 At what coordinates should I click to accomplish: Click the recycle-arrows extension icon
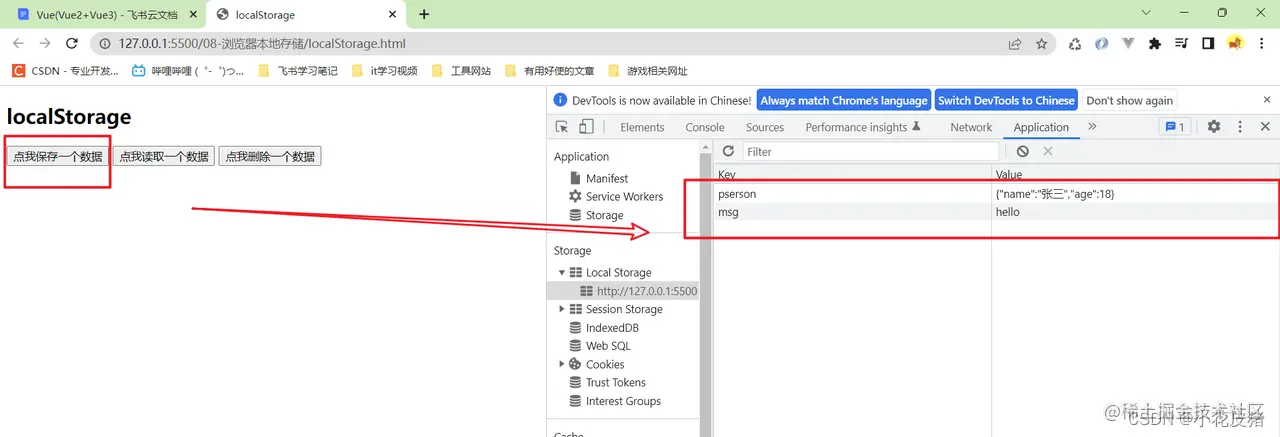(1075, 44)
